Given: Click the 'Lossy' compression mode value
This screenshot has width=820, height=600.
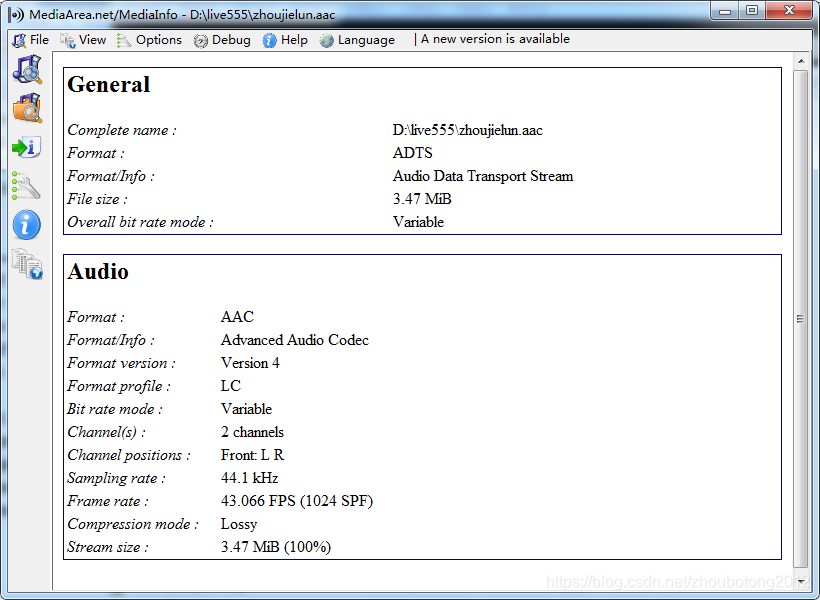Looking at the screenshot, I should (239, 524).
